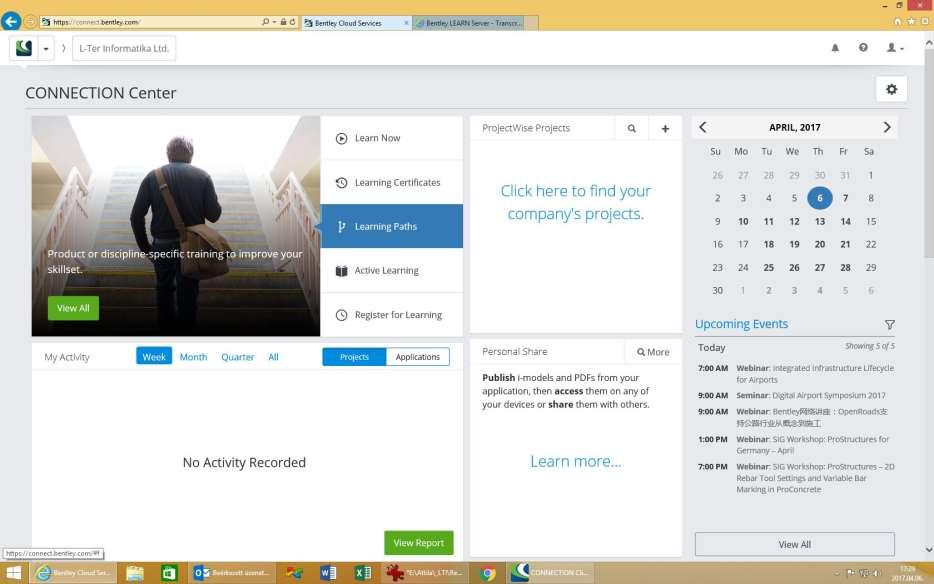Open ProStructures for Germany April workshop
Screen dimensions: 934x584
click(812, 445)
